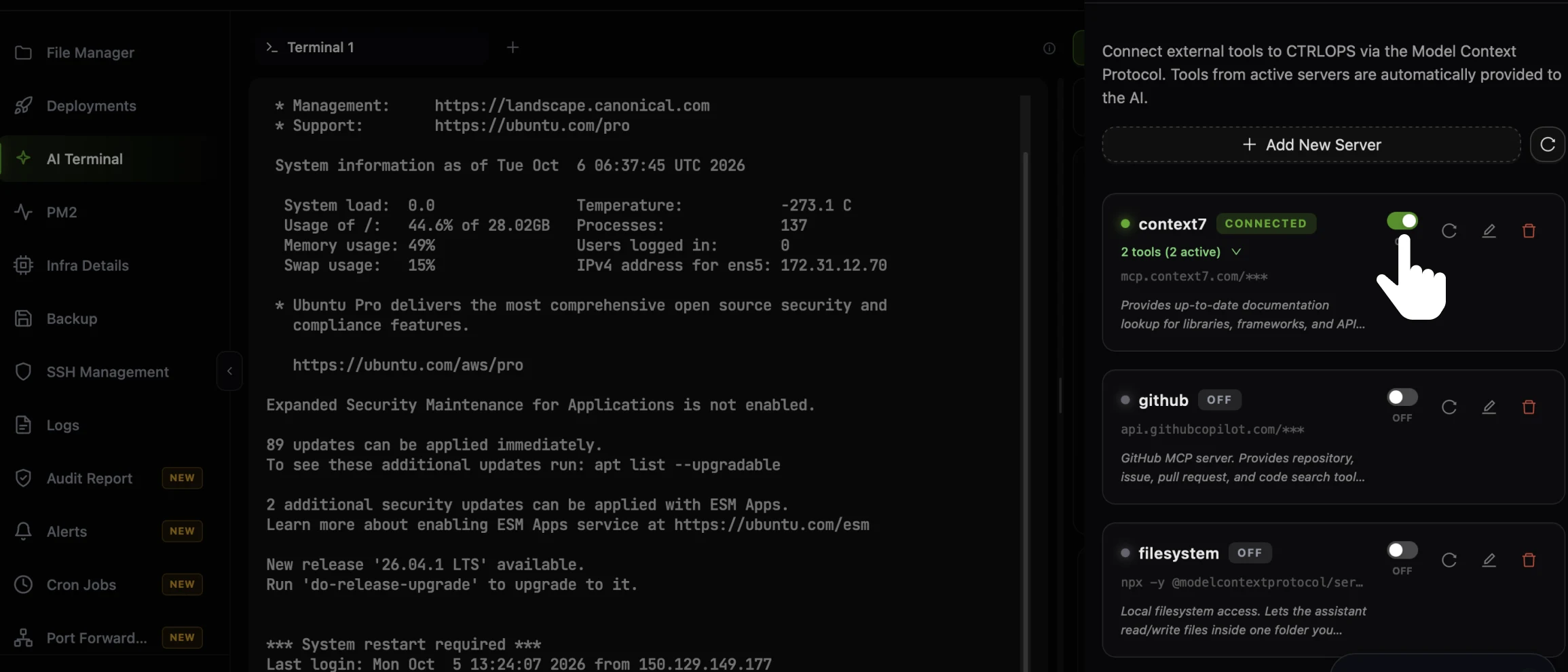Click the PM2 activity pulse icon
1568x672 pixels.
pyautogui.click(x=23, y=212)
